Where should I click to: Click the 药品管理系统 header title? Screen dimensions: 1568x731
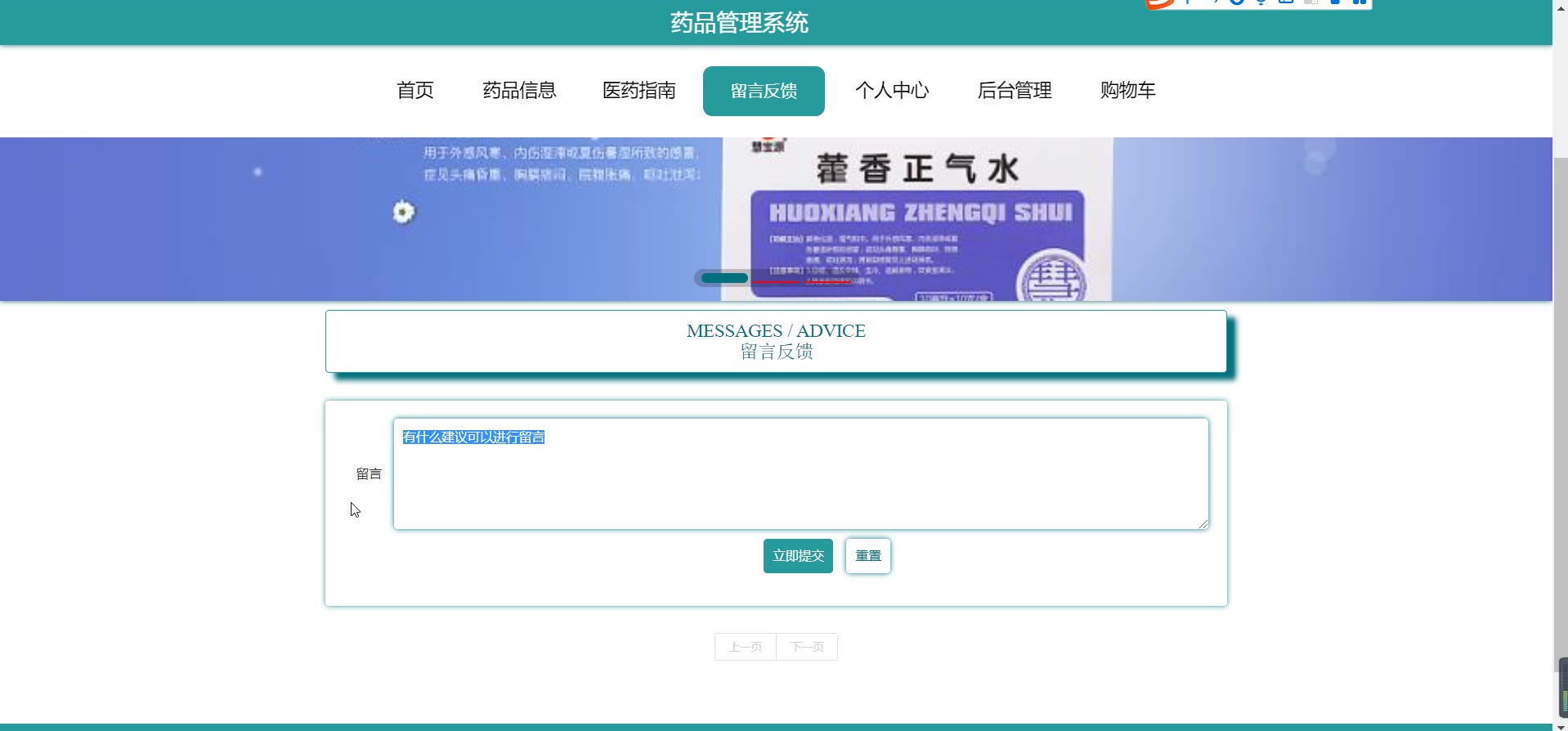click(740, 23)
